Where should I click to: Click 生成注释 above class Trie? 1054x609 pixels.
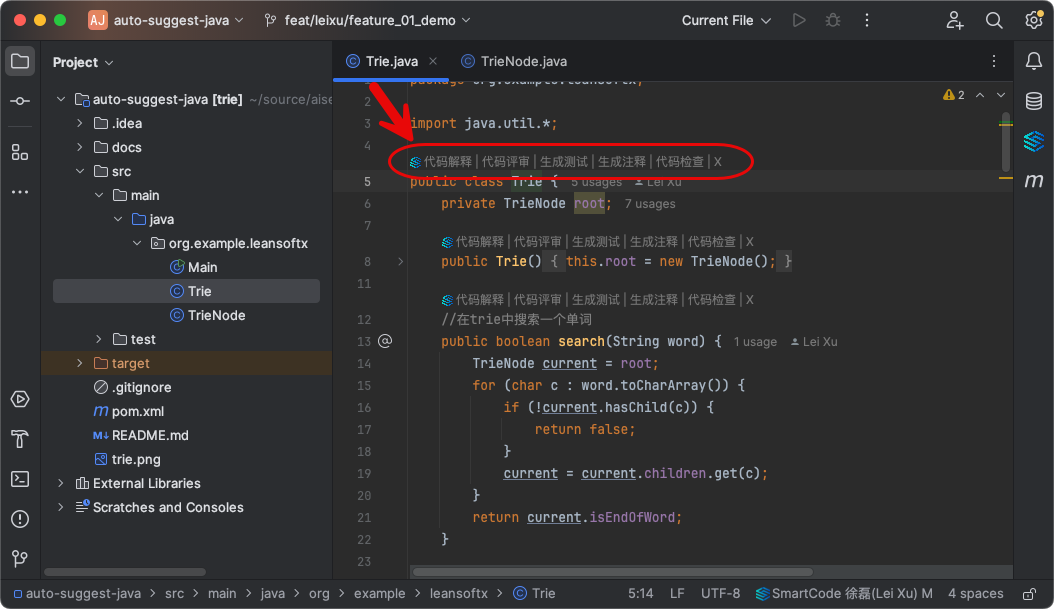622,161
